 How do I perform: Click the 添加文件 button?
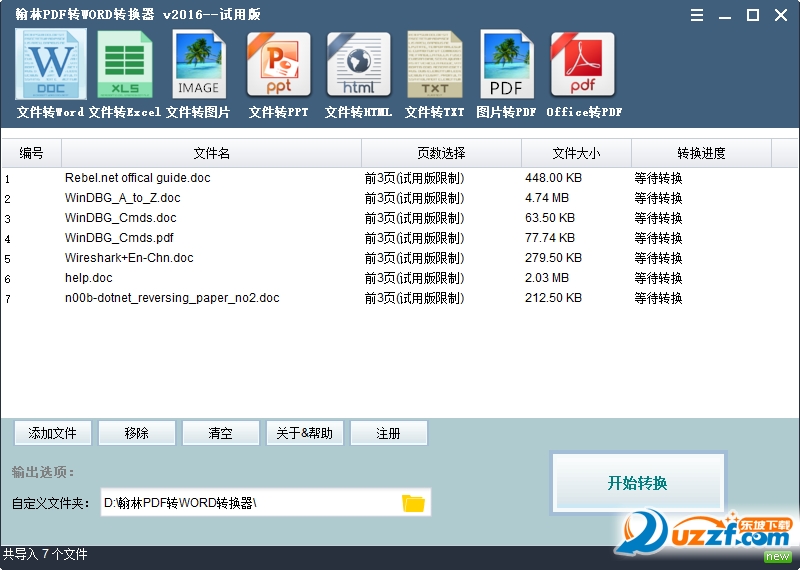[x=53, y=433]
